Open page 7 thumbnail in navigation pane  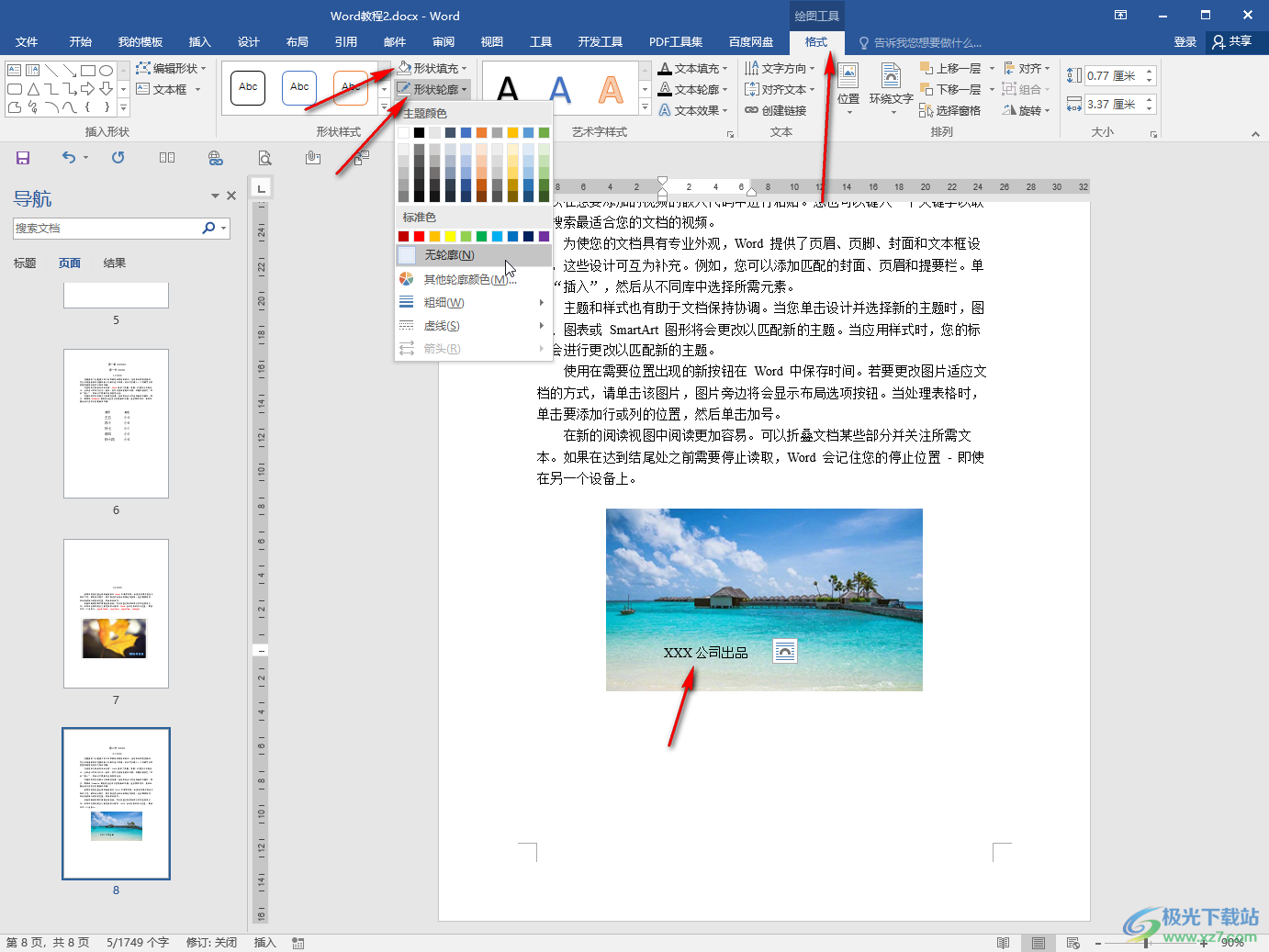pos(116,613)
